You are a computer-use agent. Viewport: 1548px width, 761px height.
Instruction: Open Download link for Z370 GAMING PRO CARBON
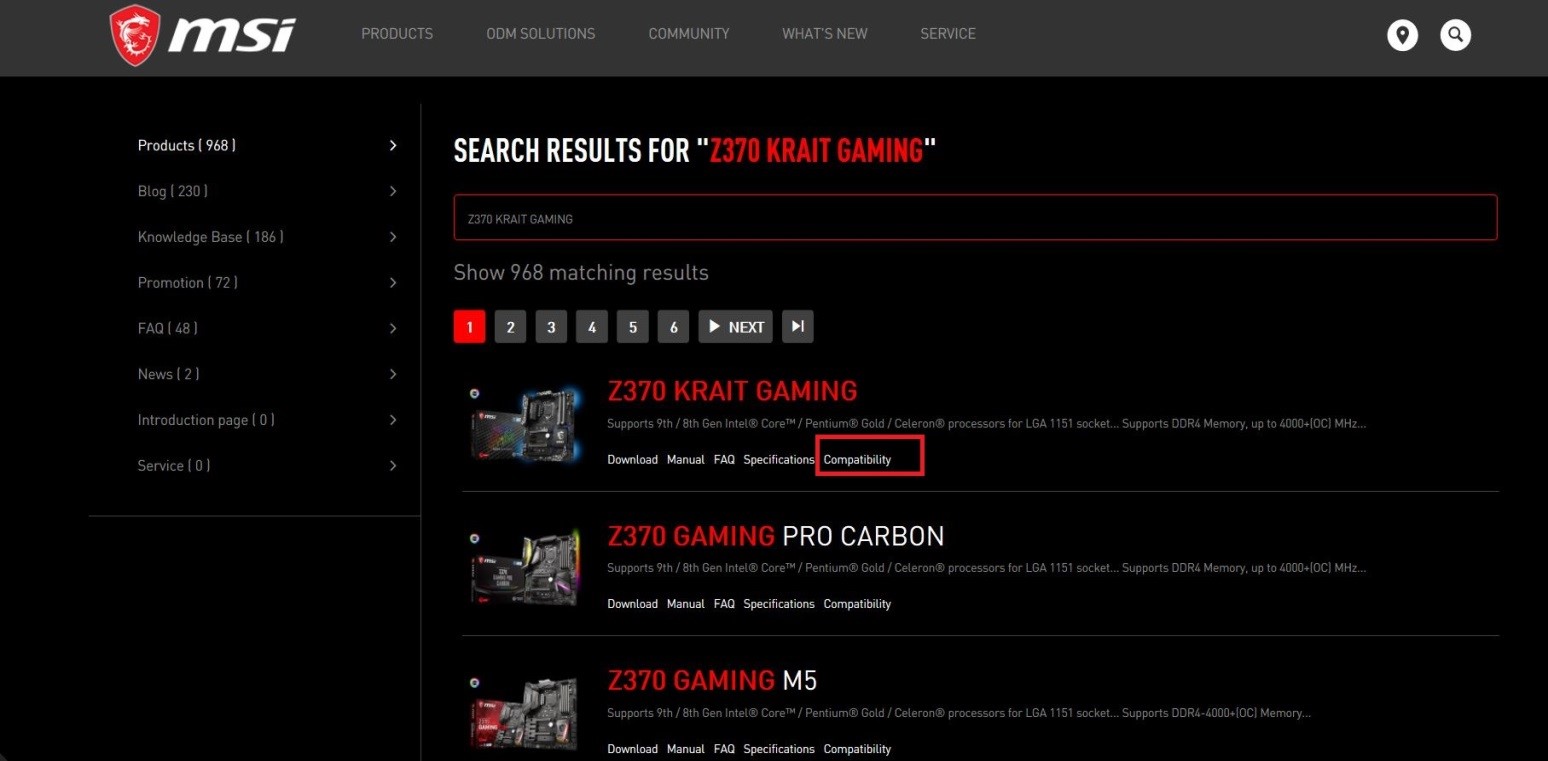[x=632, y=604]
